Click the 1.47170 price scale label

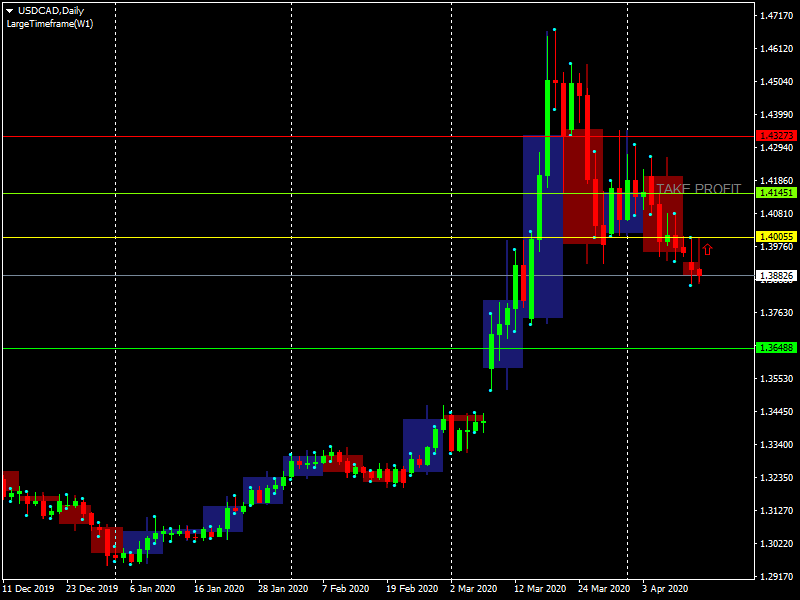click(777, 16)
